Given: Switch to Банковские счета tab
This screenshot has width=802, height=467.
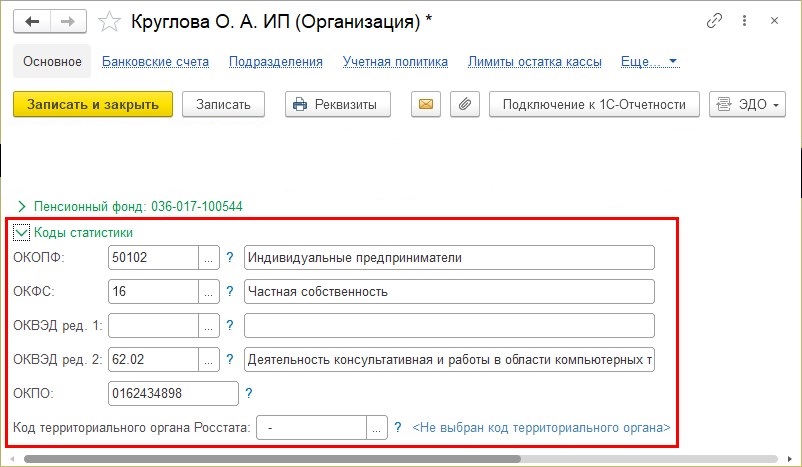Looking at the screenshot, I should [x=155, y=61].
